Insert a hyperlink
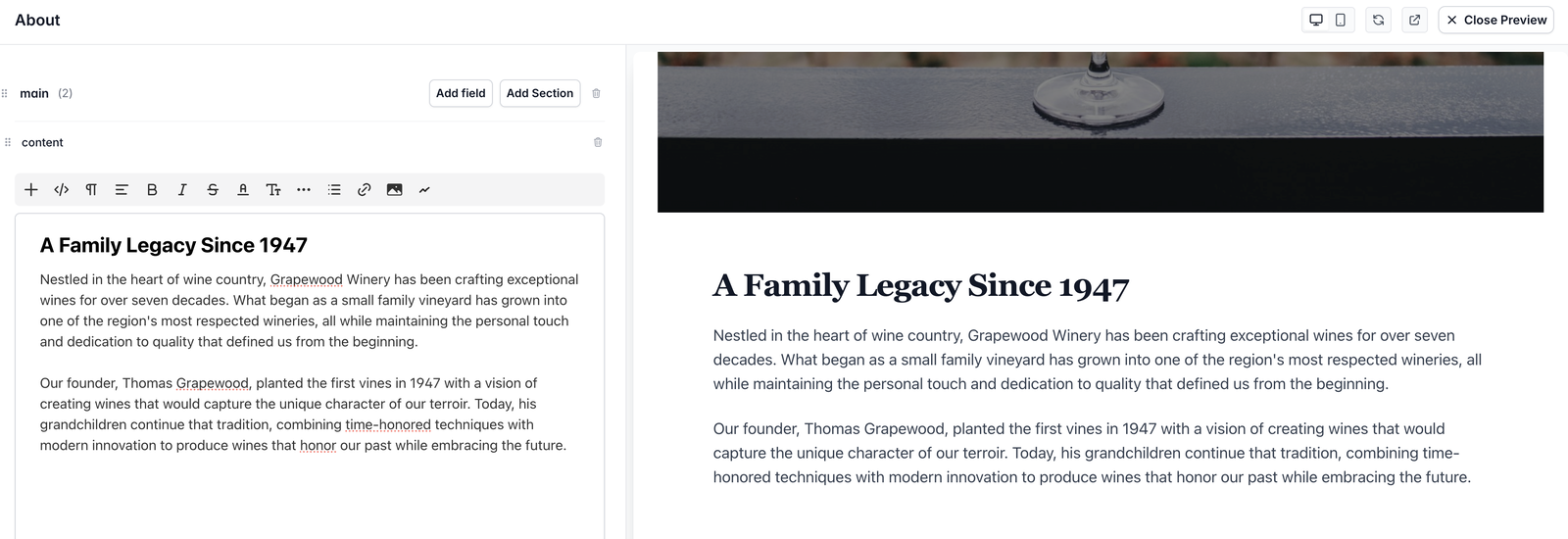The width and height of the screenshot is (1568, 539). coord(365,190)
